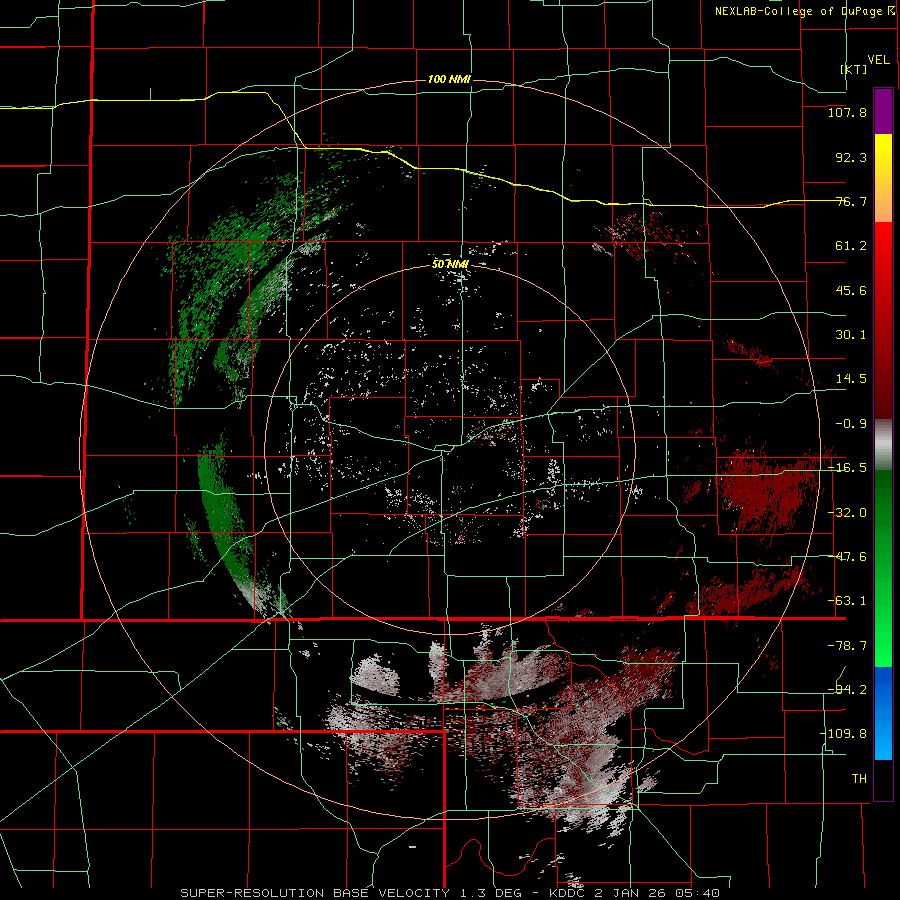Click the -16.5 scale value
This screenshot has width=900, height=900.
coord(847,468)
